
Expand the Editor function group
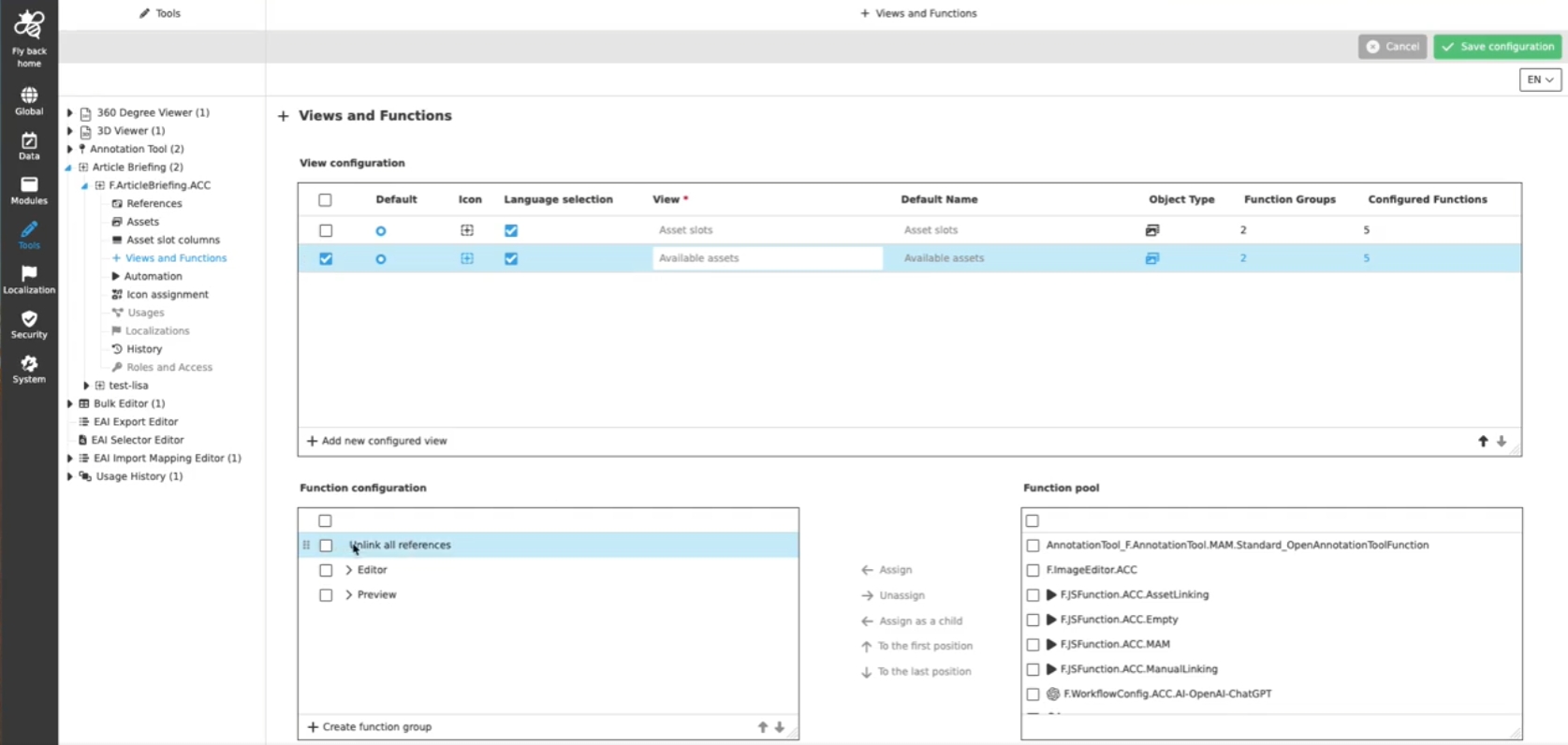pos(349,570)
